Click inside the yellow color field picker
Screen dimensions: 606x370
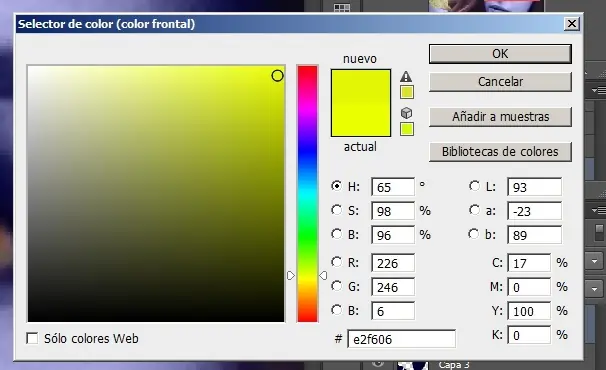156,194
